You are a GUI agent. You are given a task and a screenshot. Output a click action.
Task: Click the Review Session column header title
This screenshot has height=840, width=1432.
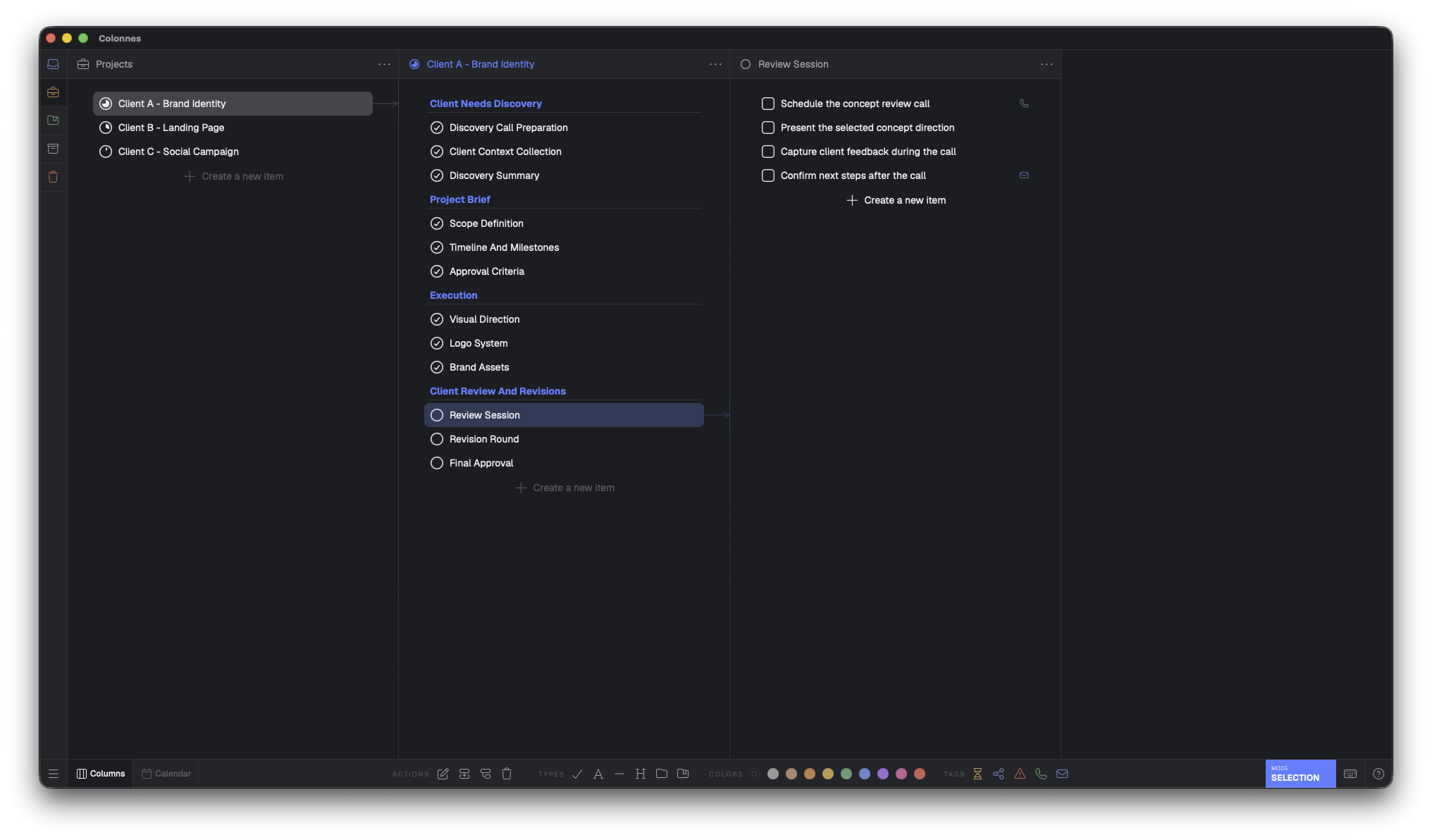click(793, 64)
